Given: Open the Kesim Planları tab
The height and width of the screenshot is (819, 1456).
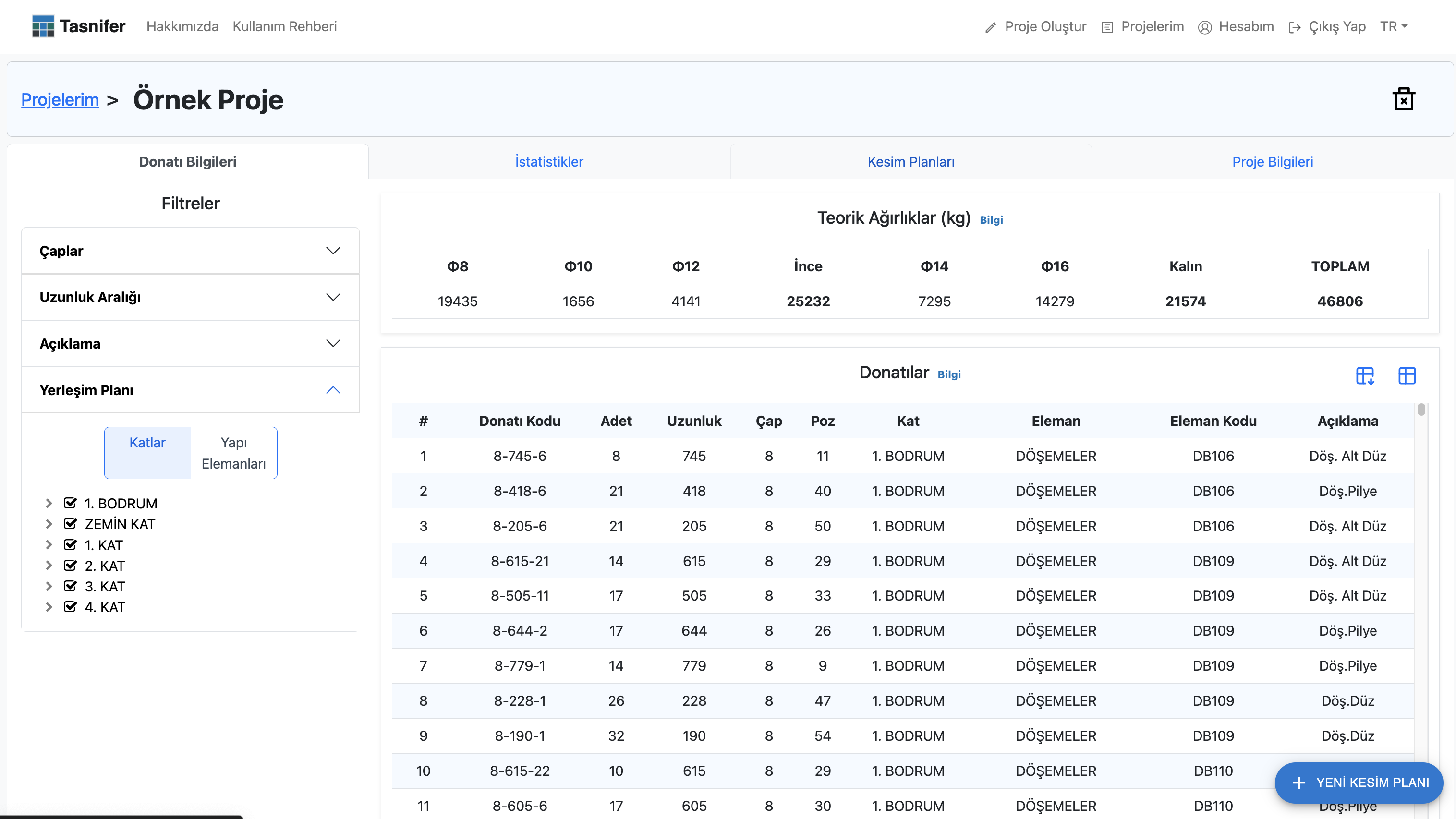Looking at the screenshot, I should [x=910, y=162].
